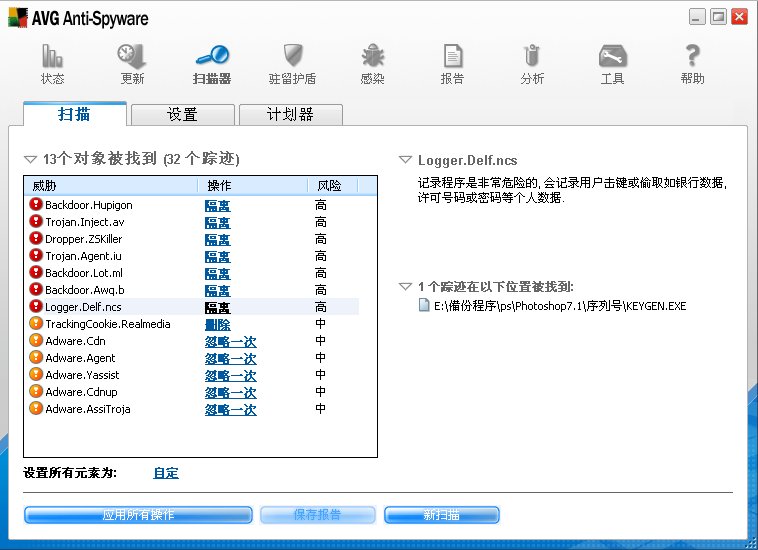Open the 隔离 action dropdown for Backdoor.Hupigon
This screenshot has height=550, width=758.
coord(218,206)
